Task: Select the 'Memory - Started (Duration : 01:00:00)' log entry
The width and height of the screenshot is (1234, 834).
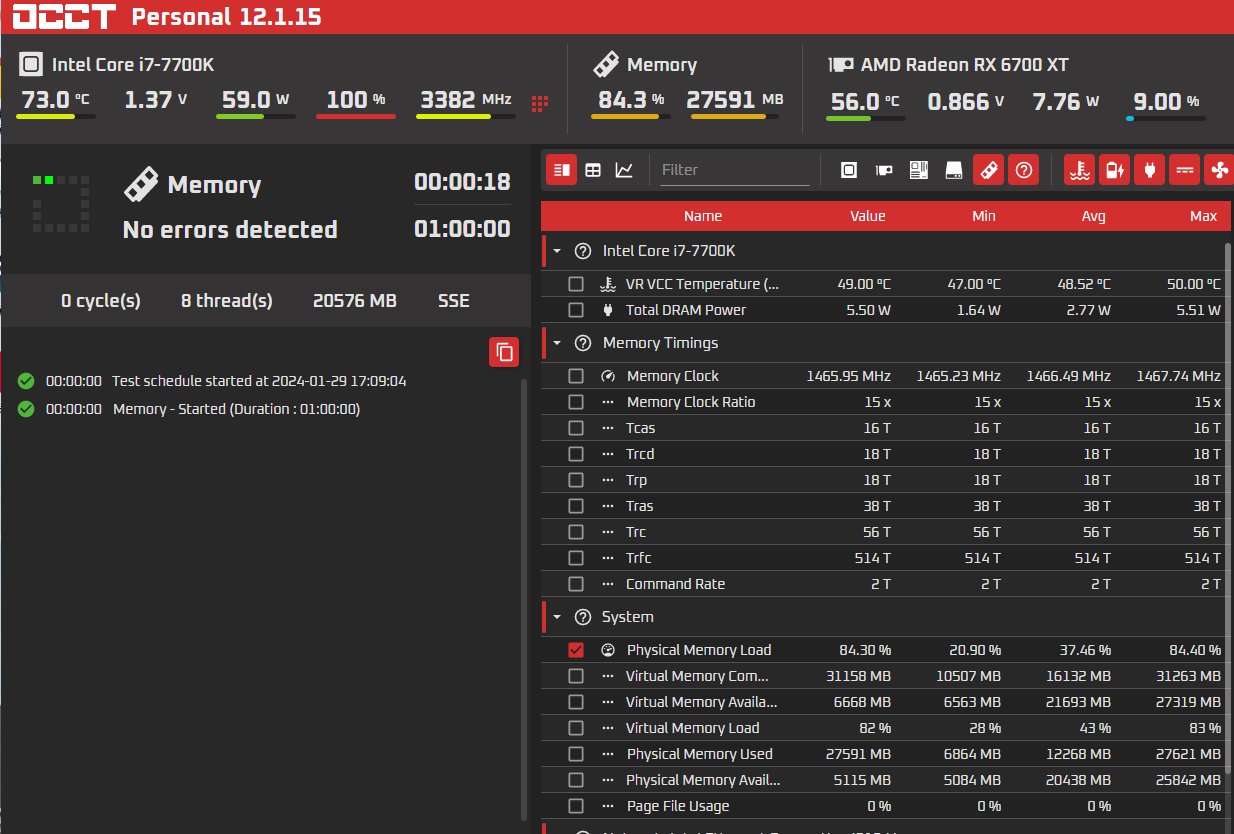Action: point(237,409)
